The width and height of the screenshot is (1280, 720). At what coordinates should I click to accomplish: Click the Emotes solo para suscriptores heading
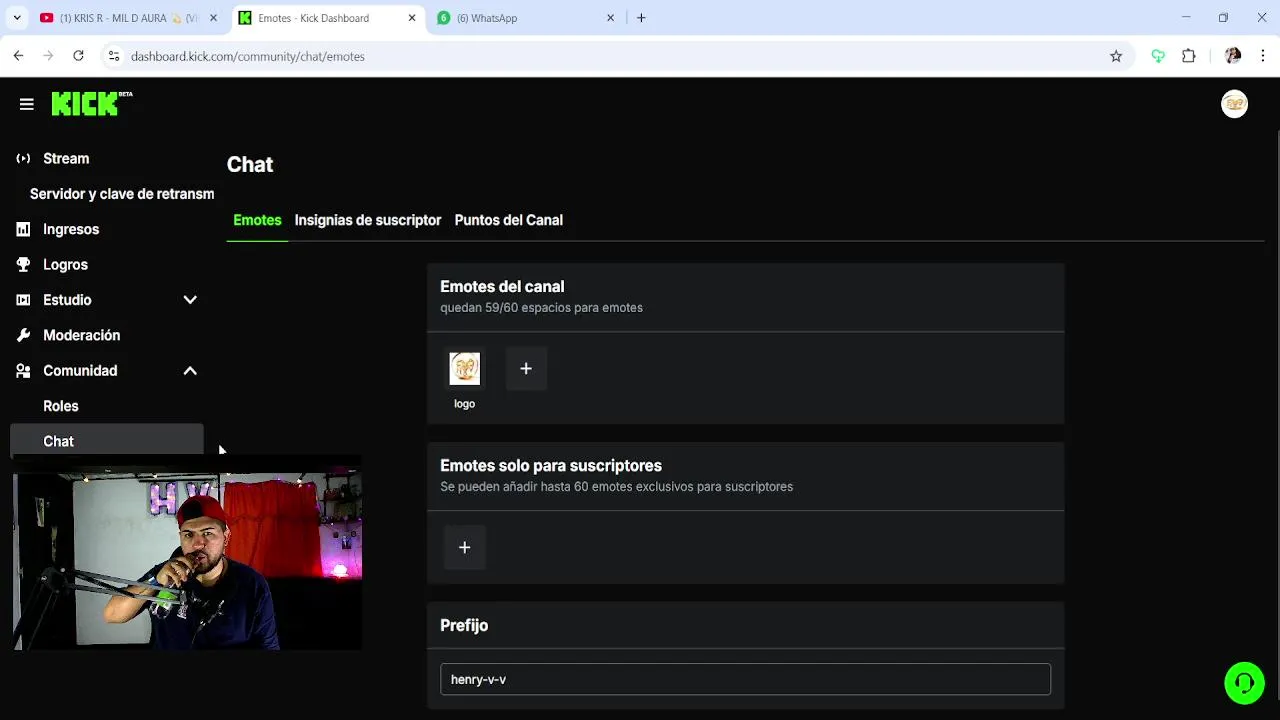(551, 466)
